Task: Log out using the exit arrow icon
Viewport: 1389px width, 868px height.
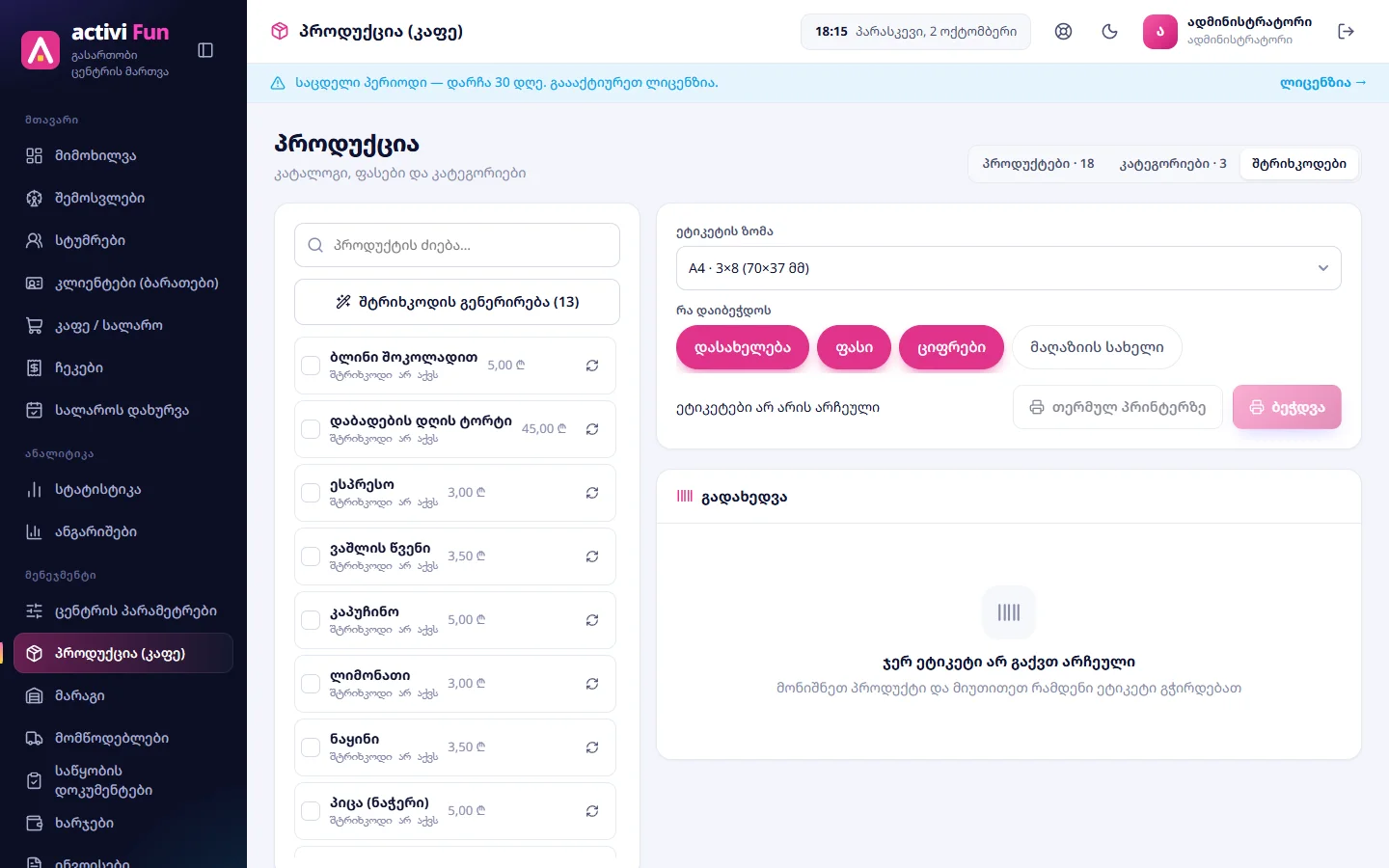Action: point(1347,32)
